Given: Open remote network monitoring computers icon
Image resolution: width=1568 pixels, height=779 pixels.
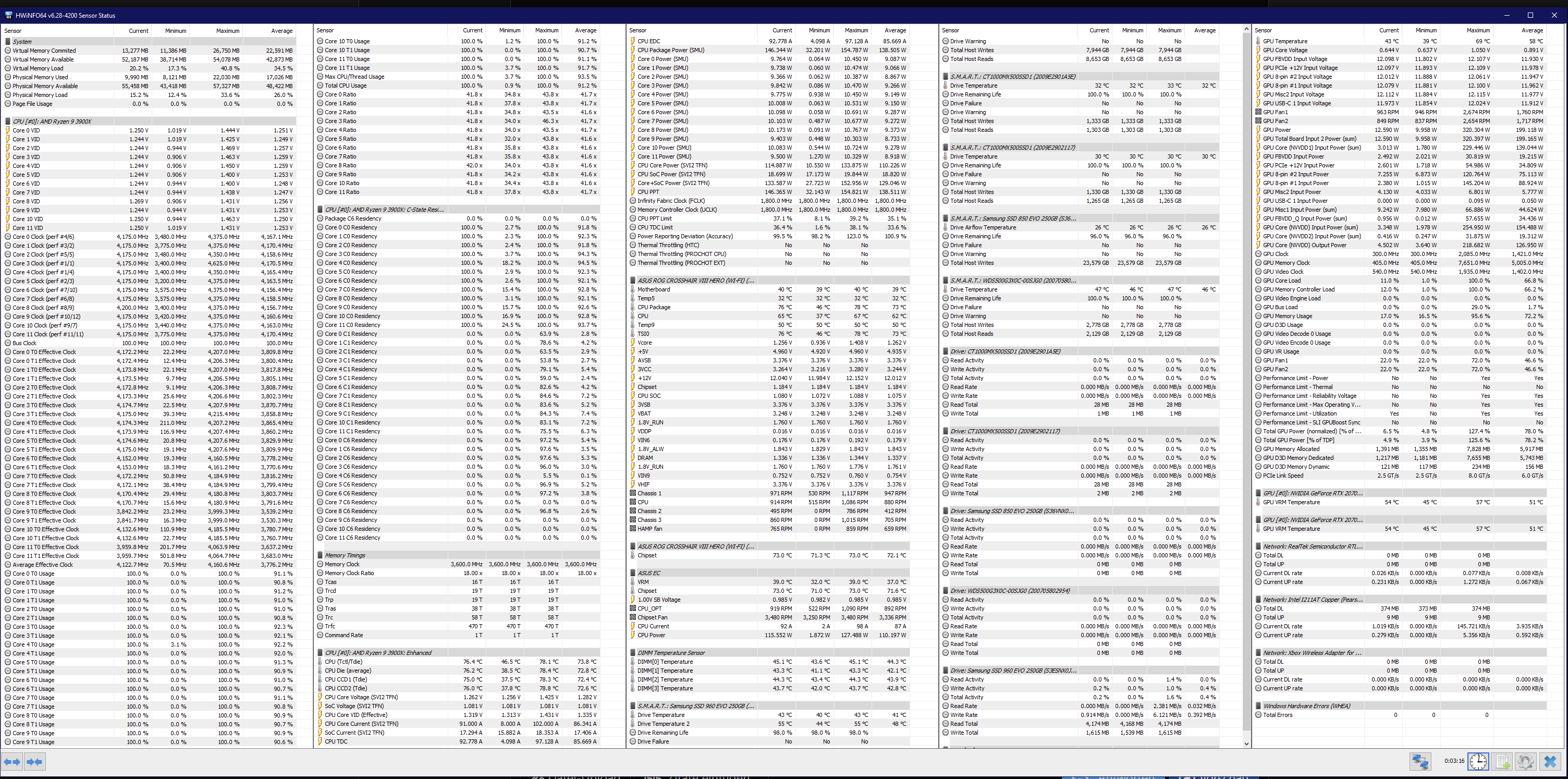Looking at the screenshot, I should point(1420,761).
